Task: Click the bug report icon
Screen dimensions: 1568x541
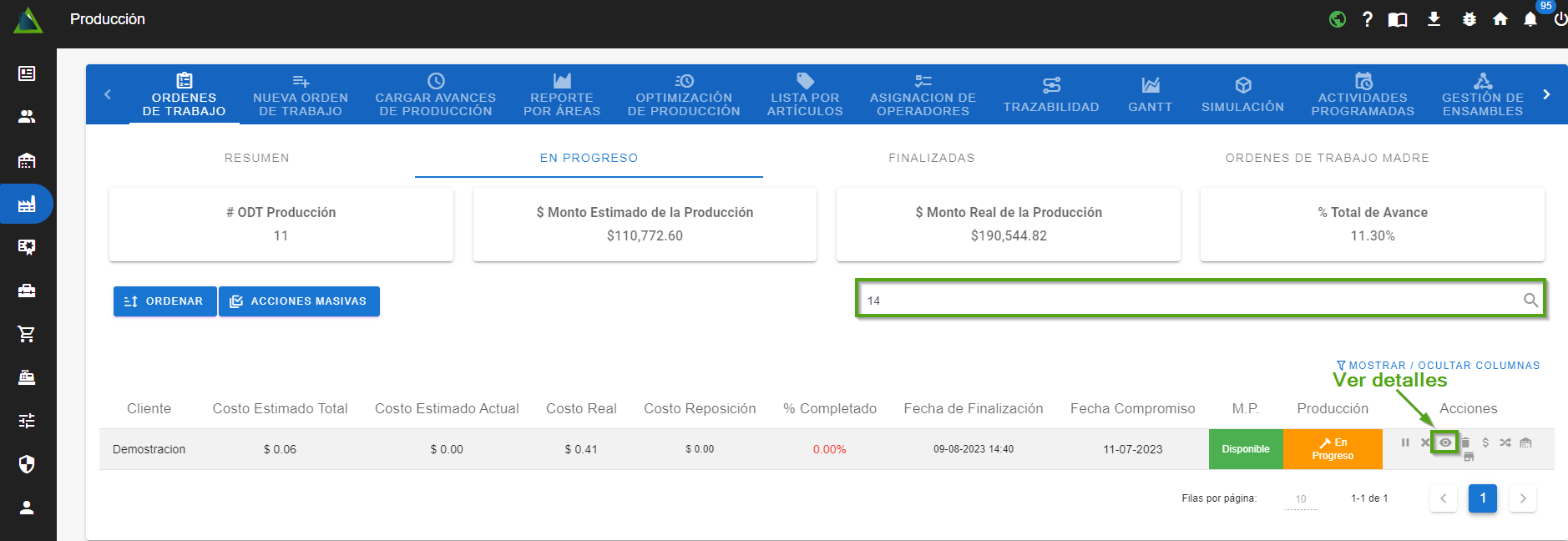Action: click(1469, 19)
